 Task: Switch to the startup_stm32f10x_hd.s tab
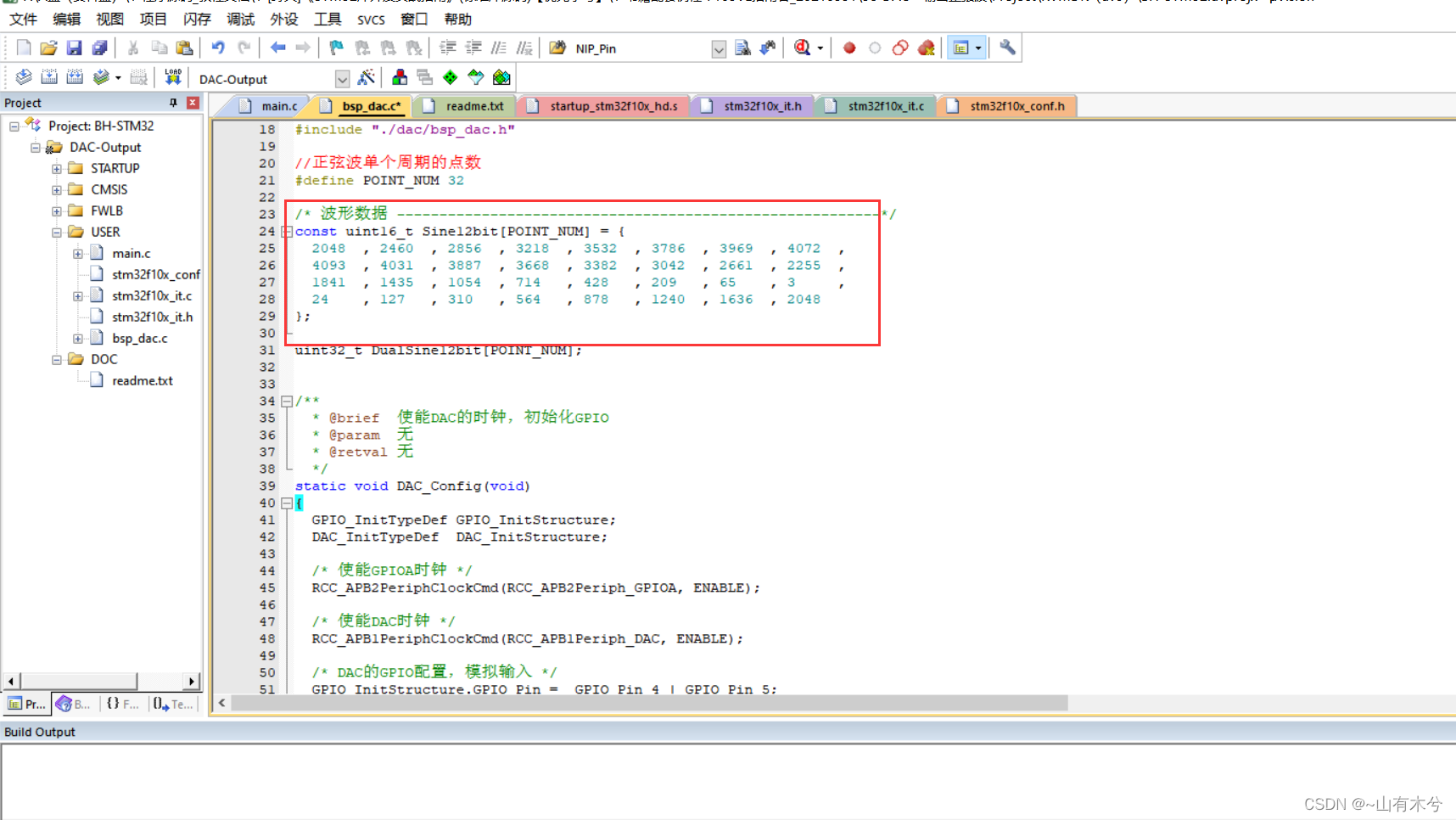click(x=602, y=106)
